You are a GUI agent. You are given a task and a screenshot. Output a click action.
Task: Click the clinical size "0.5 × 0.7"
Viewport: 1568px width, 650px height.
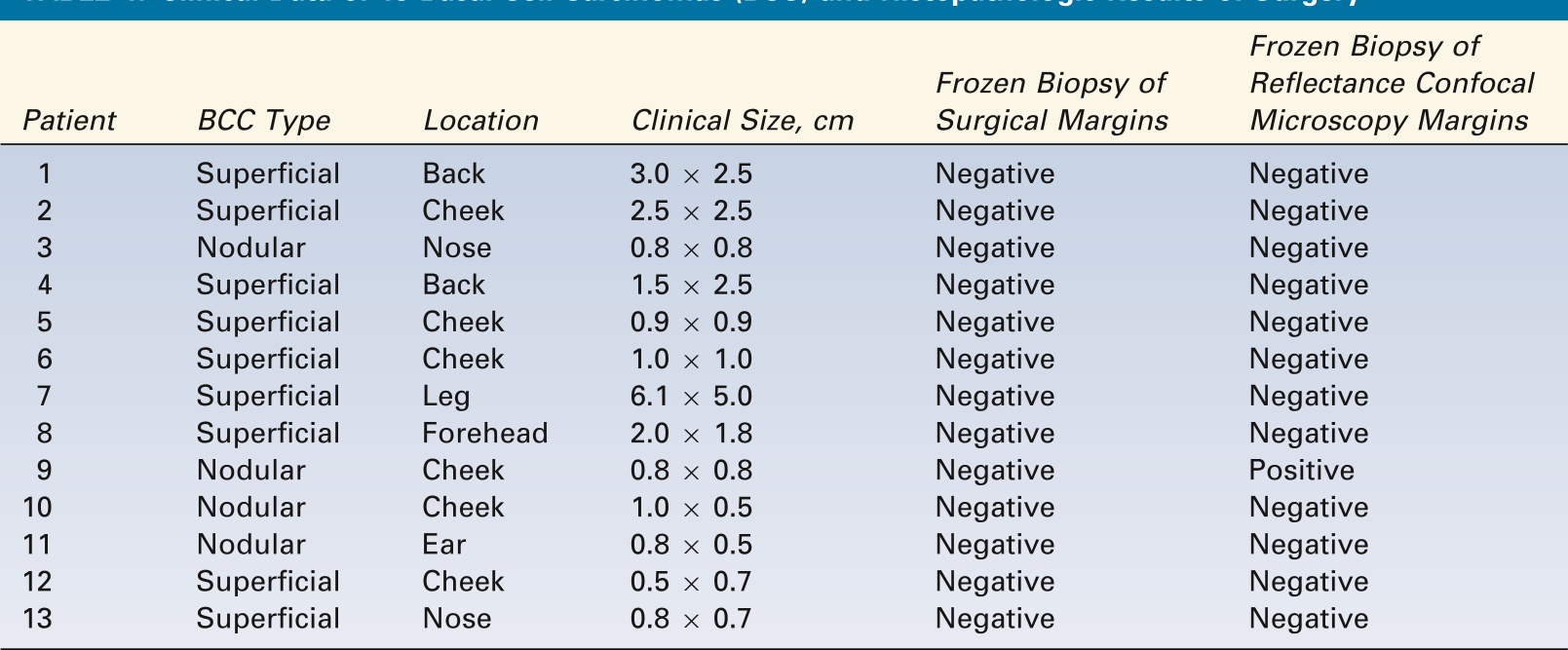tap(691, 582)
